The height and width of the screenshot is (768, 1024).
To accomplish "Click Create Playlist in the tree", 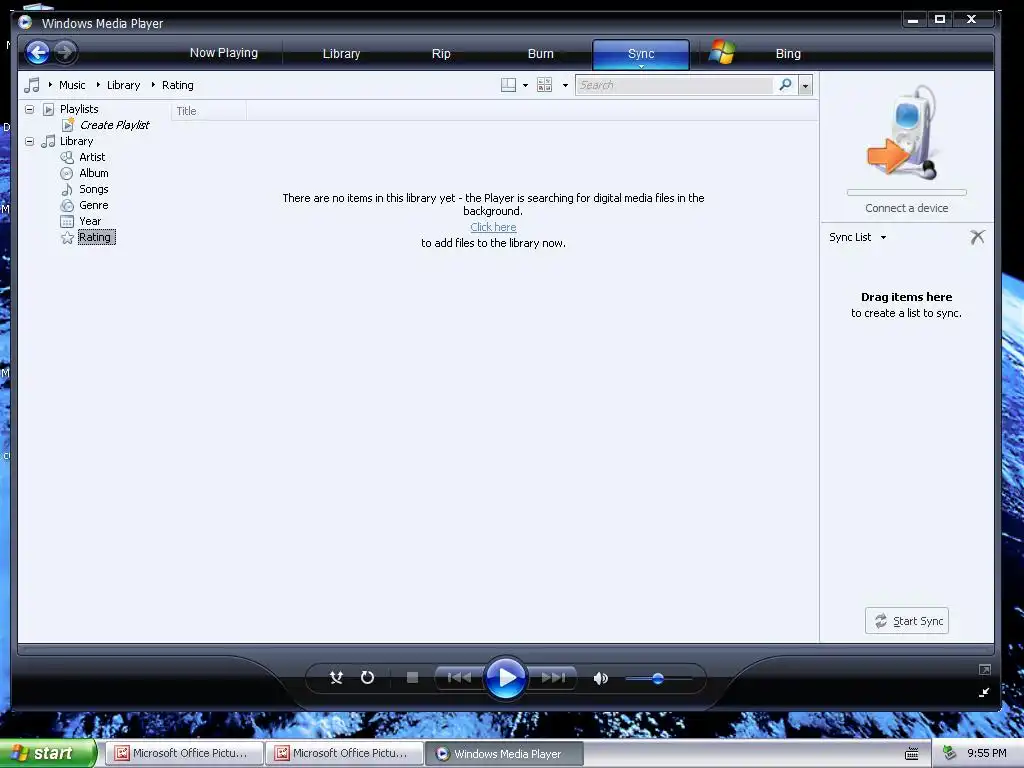I will (x=114, y=125).
